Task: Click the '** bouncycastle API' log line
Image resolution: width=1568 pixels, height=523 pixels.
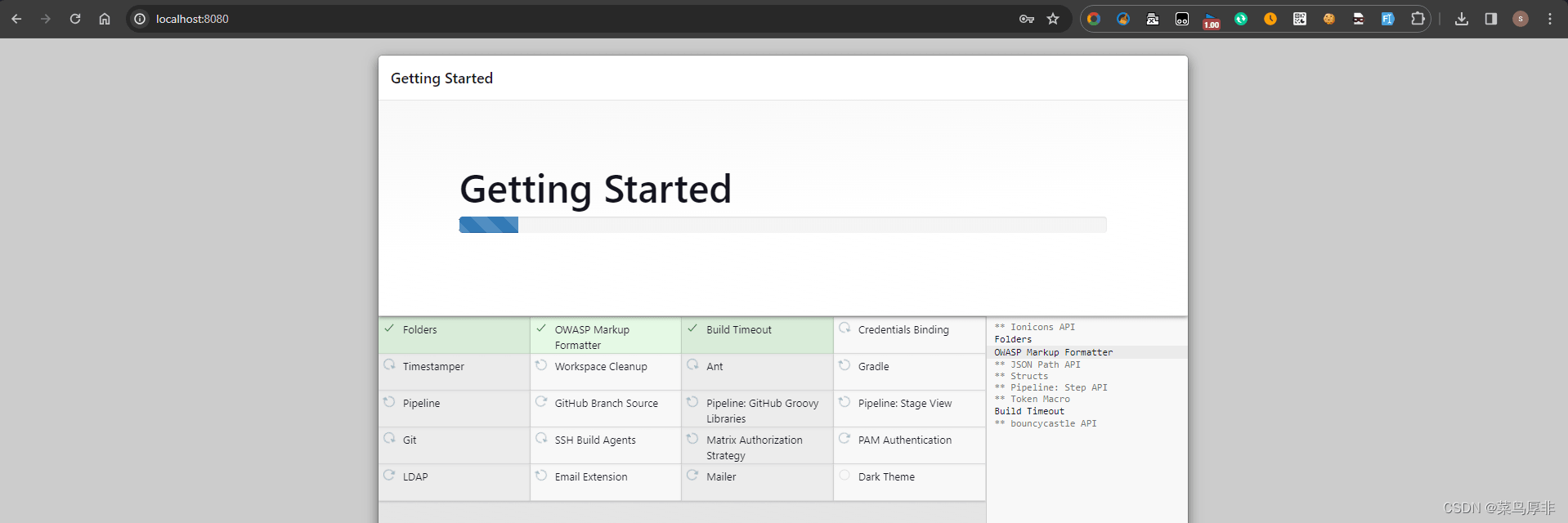Action: [1046, 423]
